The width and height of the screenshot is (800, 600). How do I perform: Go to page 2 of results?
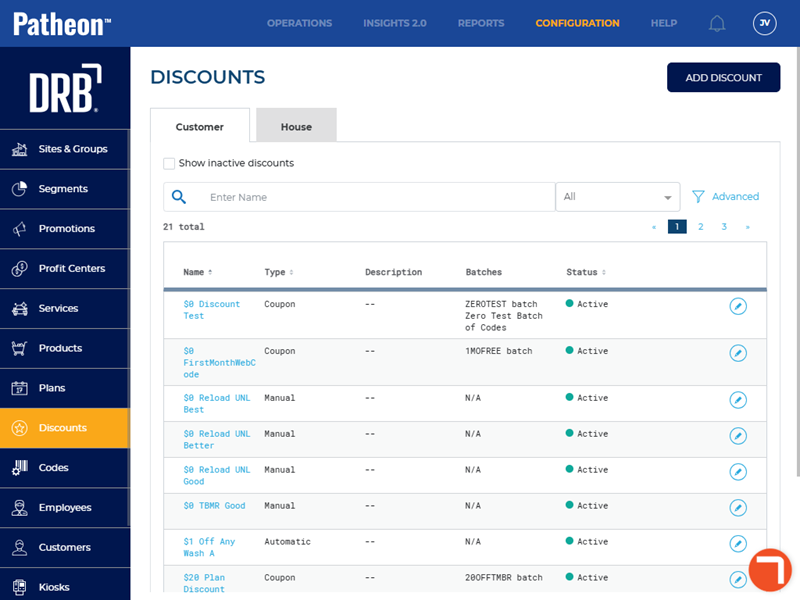(x=701, y=227)
